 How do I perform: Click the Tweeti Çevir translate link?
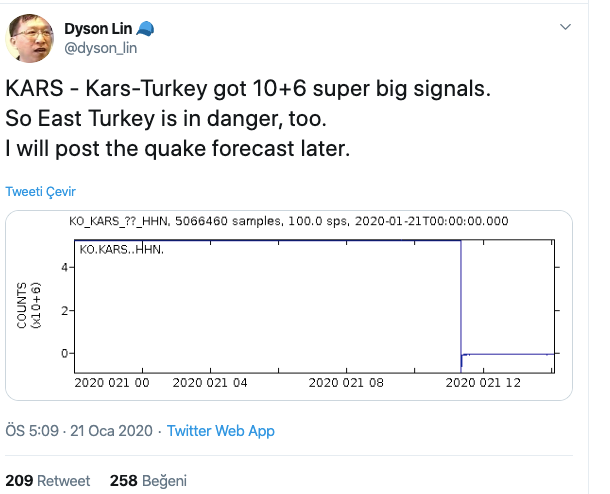40,191
